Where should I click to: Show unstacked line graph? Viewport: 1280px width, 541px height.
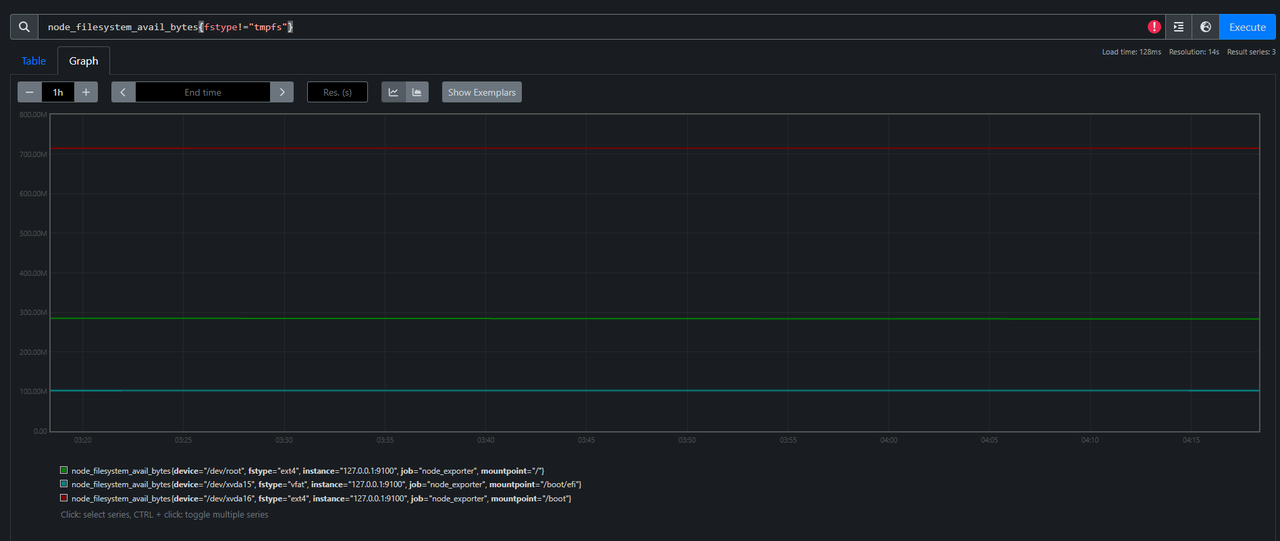pos(393,92)
